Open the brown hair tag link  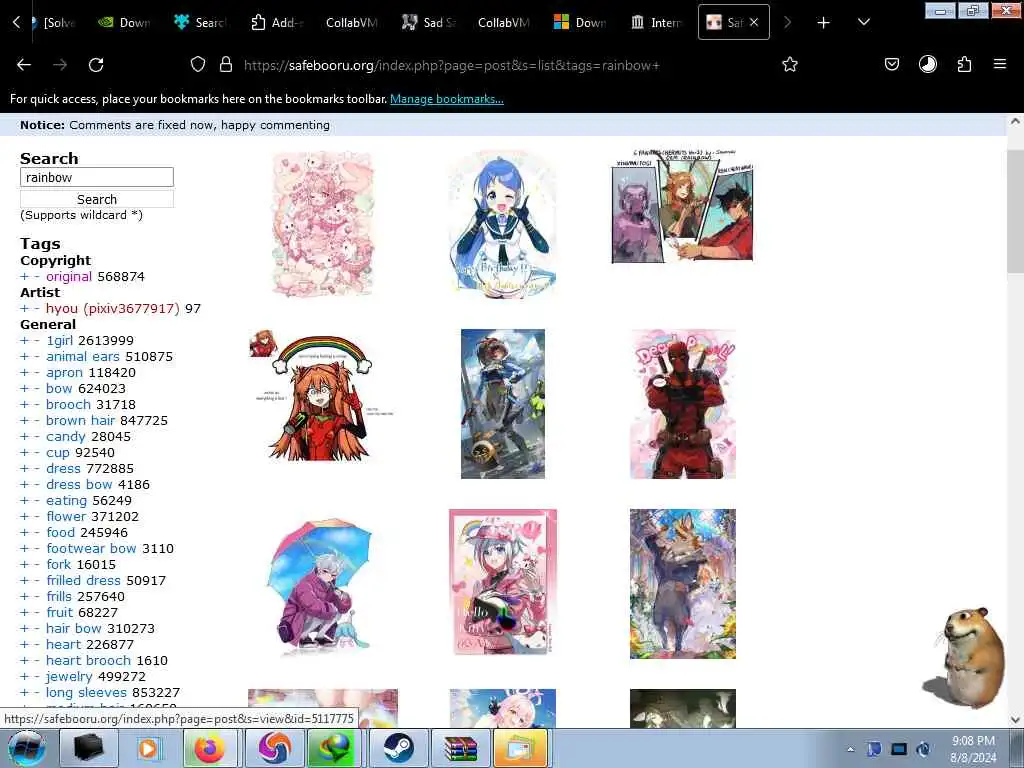(x=80, y=421)
